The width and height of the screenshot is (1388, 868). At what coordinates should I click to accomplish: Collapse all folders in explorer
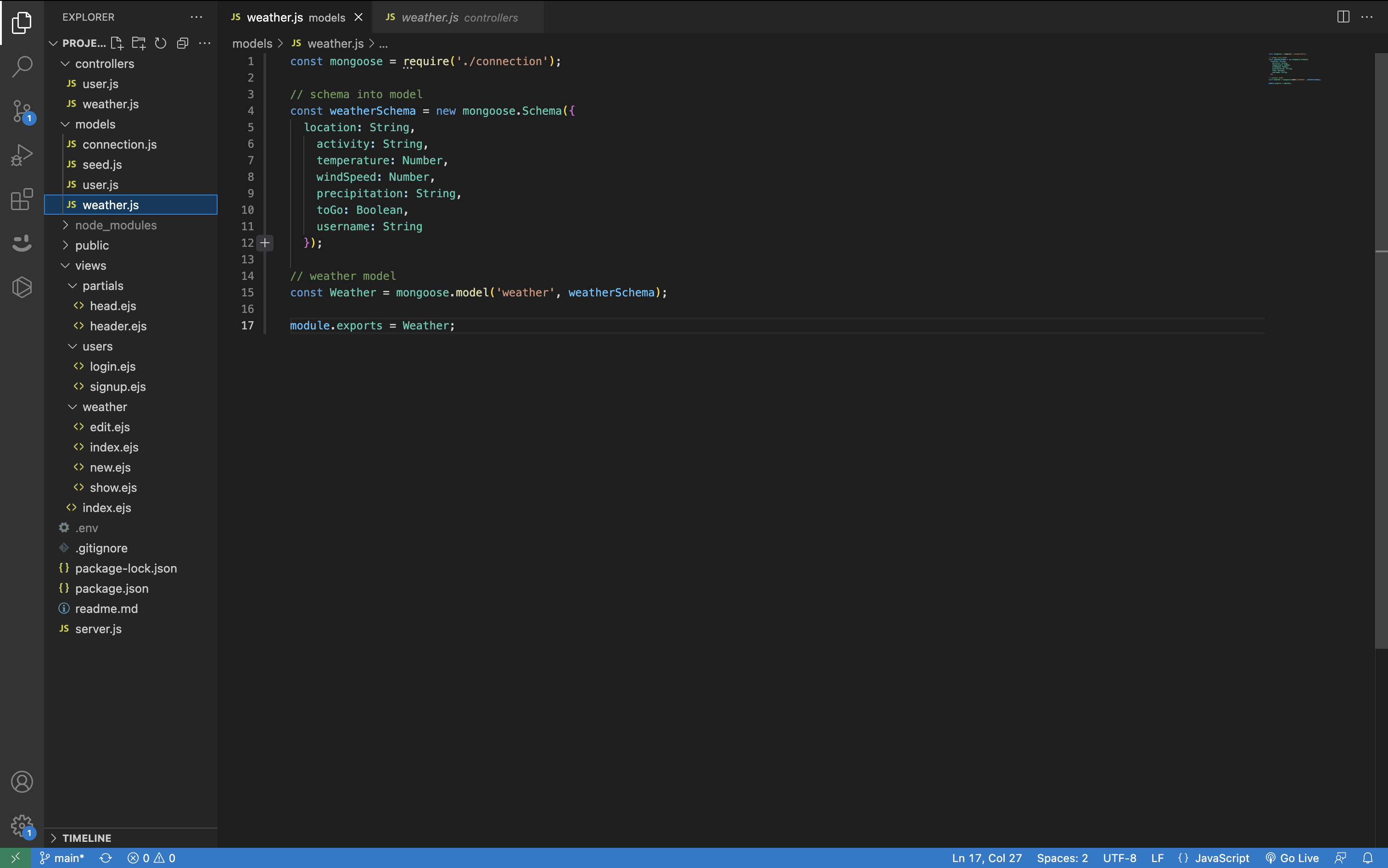point(183,43)
